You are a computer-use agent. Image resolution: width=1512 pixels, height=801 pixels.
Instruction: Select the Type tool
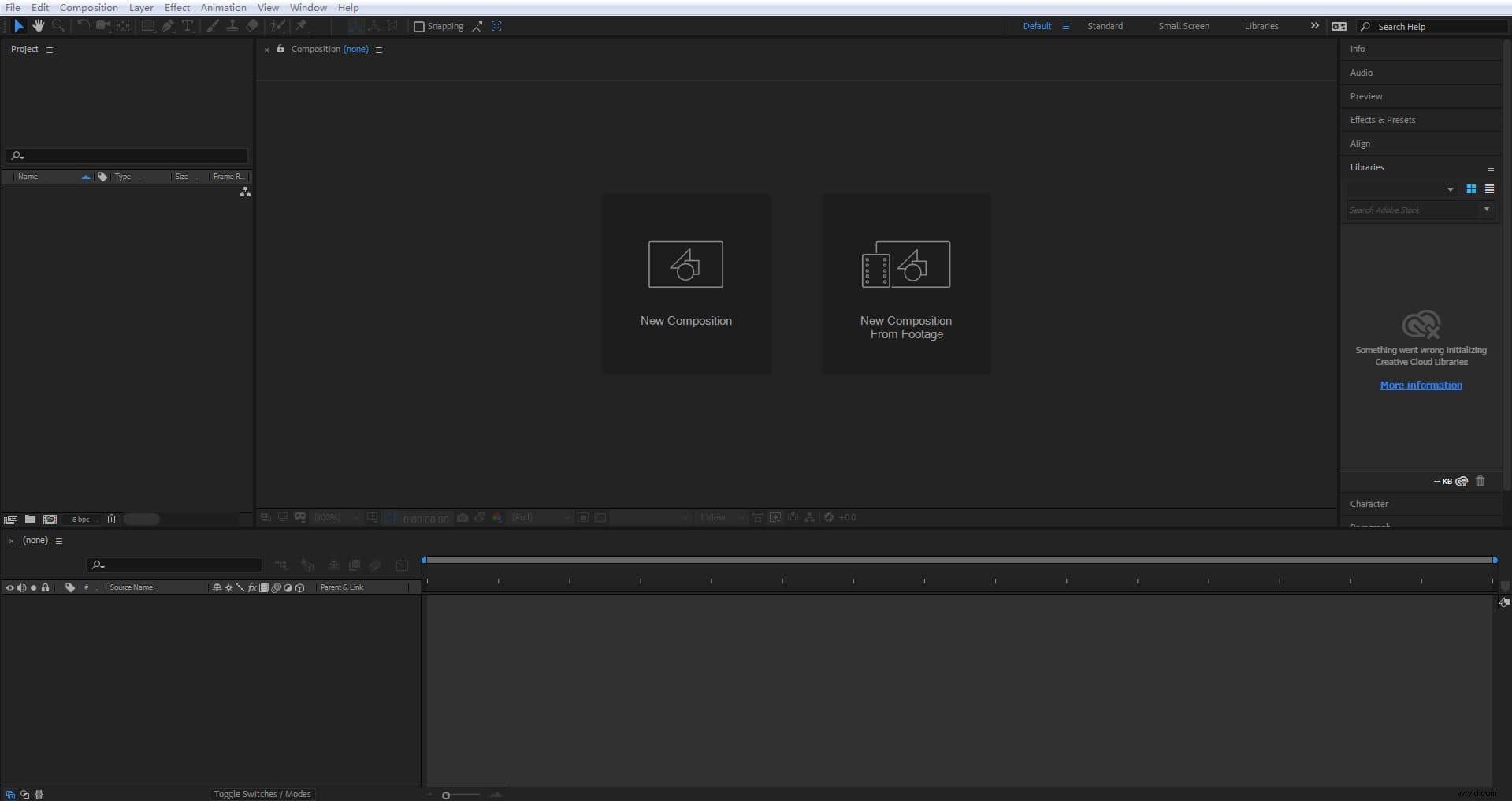(188, 26)
